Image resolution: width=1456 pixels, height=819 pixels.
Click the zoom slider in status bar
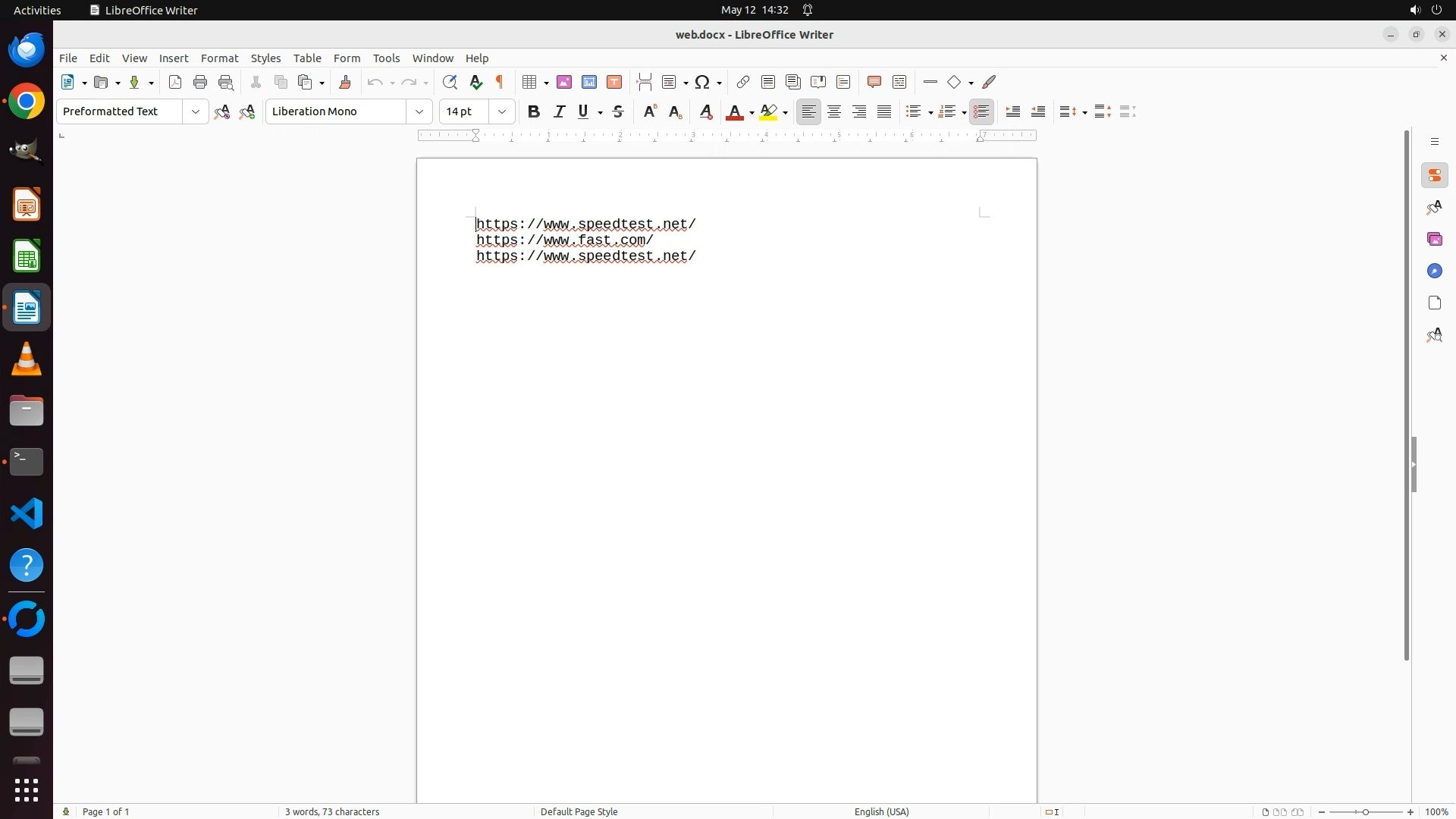[x=1366, y=812]
